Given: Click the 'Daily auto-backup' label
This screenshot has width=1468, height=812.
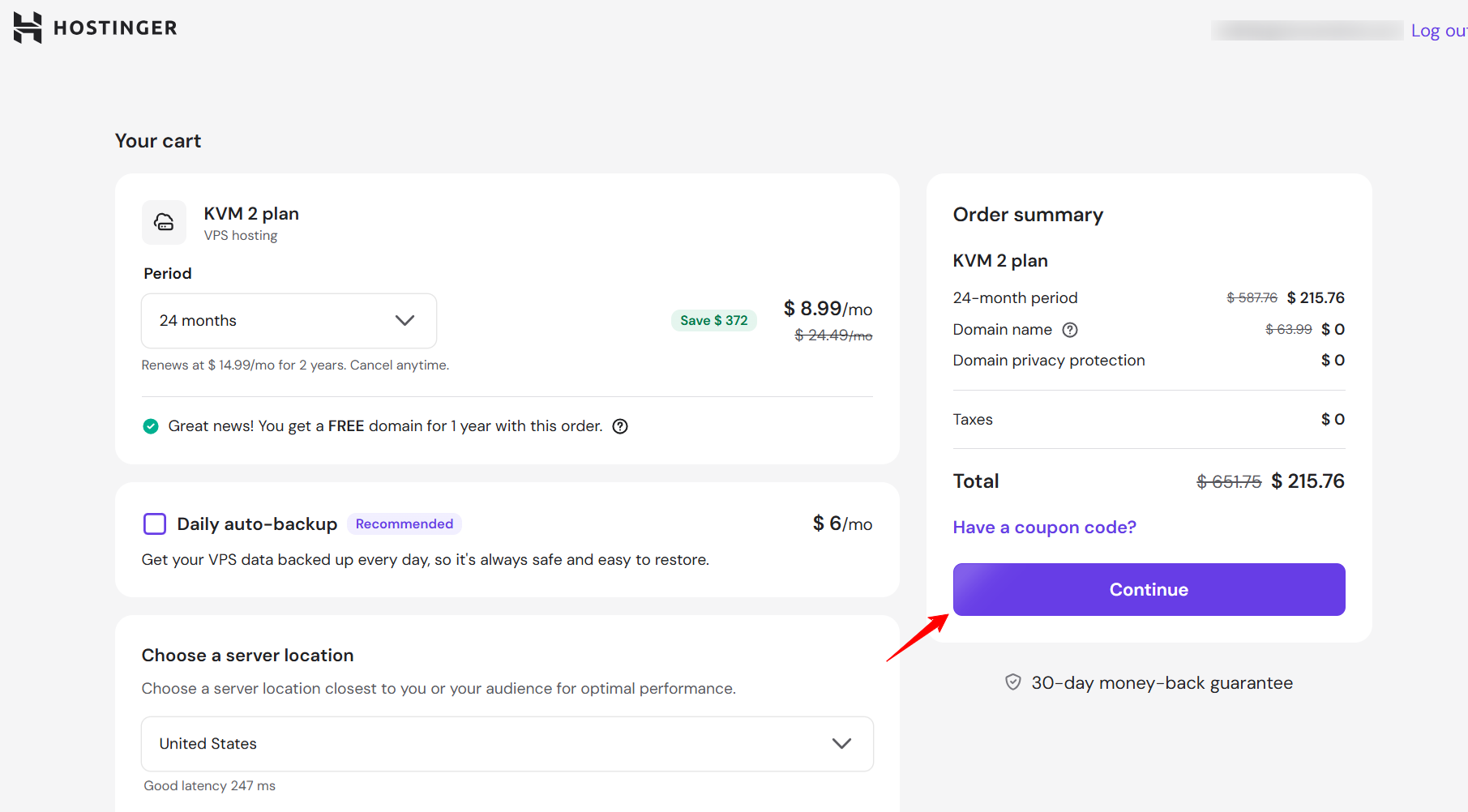Looking at the screenshot, I should (x=257, y=524).
